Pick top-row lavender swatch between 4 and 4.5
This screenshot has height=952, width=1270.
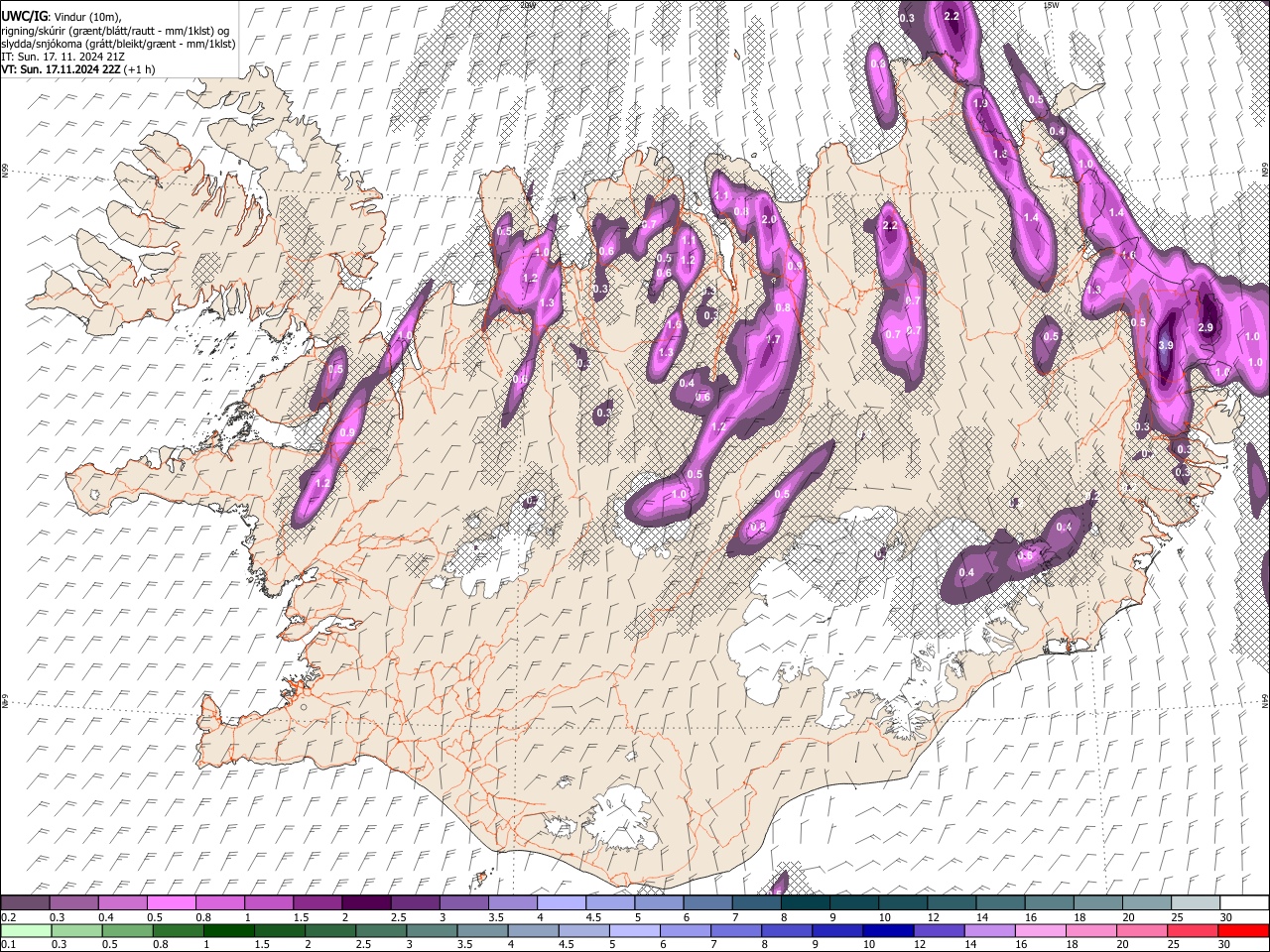click(561, 902)
